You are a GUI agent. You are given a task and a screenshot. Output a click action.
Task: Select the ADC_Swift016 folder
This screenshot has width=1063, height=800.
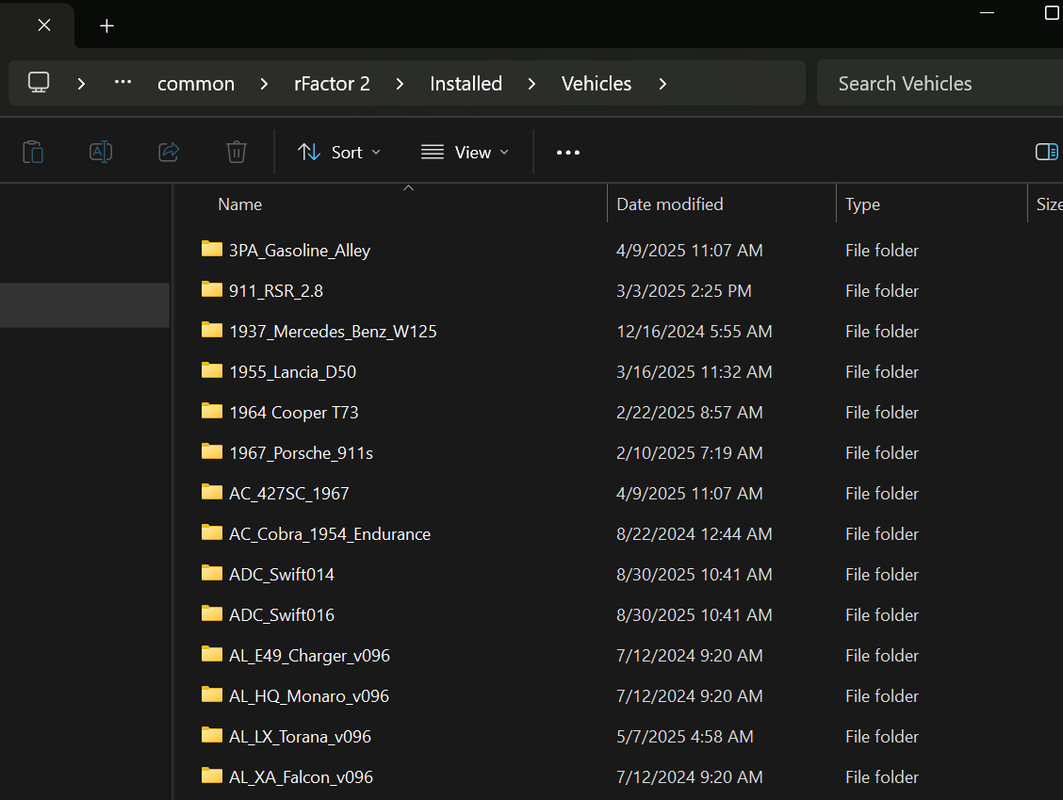tap(281, 615)
